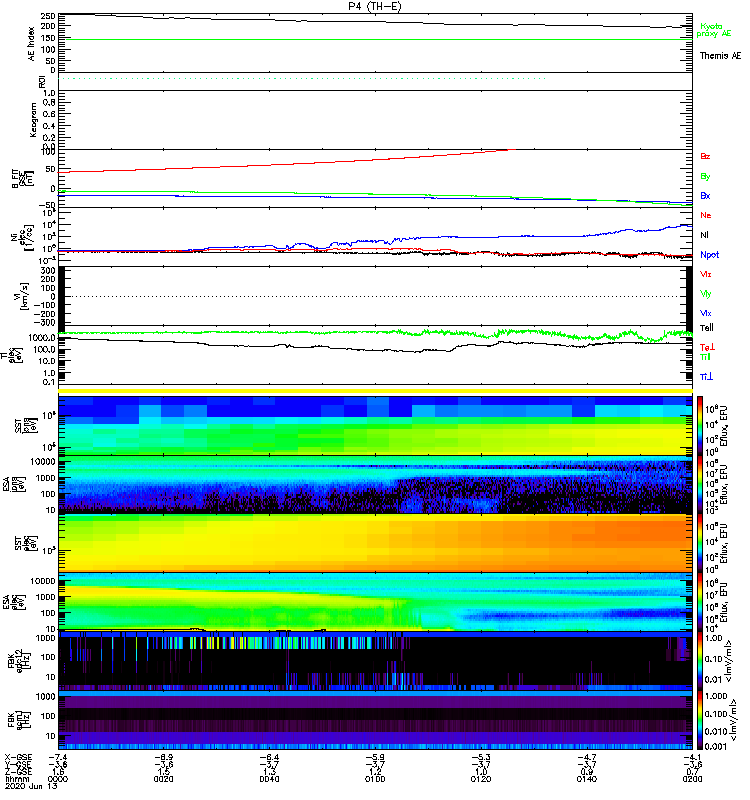Select the blue Bx legend label

pyautogui.click(x=705, y=195)
